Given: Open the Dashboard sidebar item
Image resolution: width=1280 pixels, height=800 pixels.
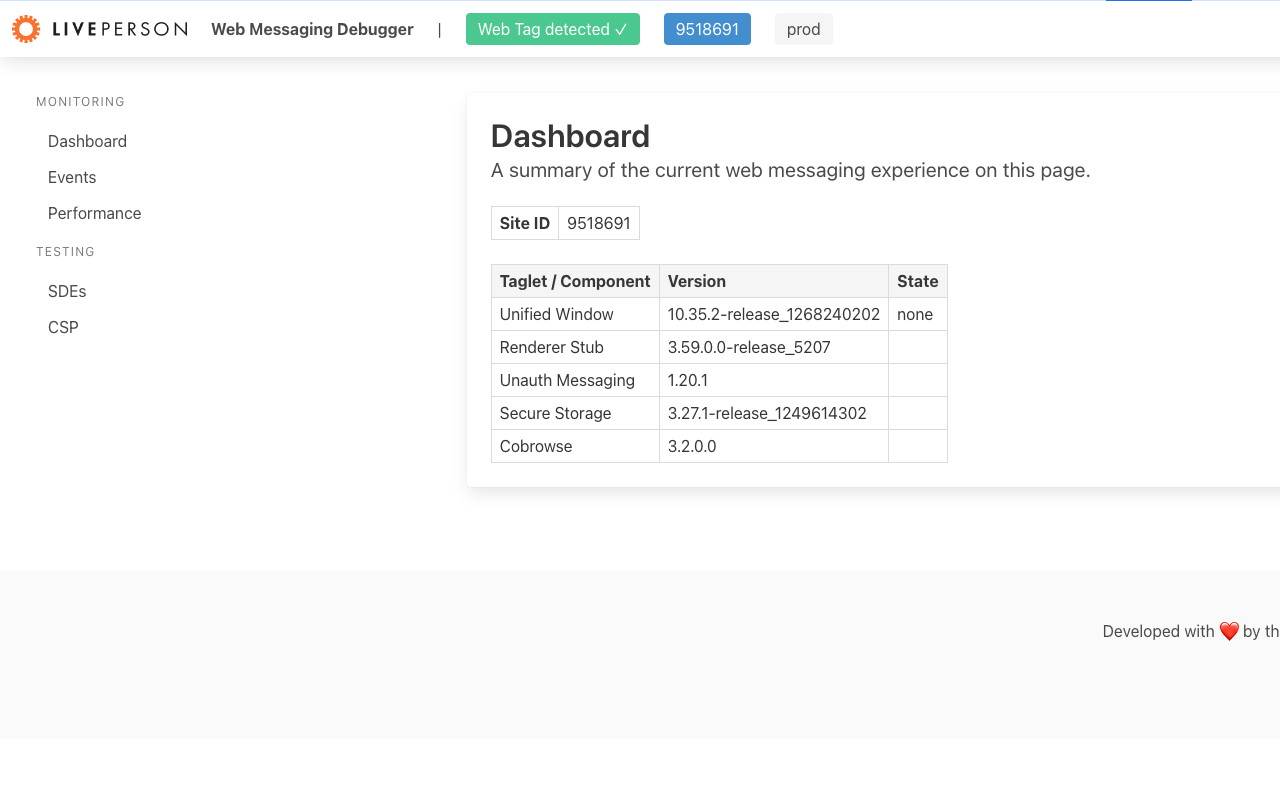Looking at the screenshot, I should (x=87, y=141).
